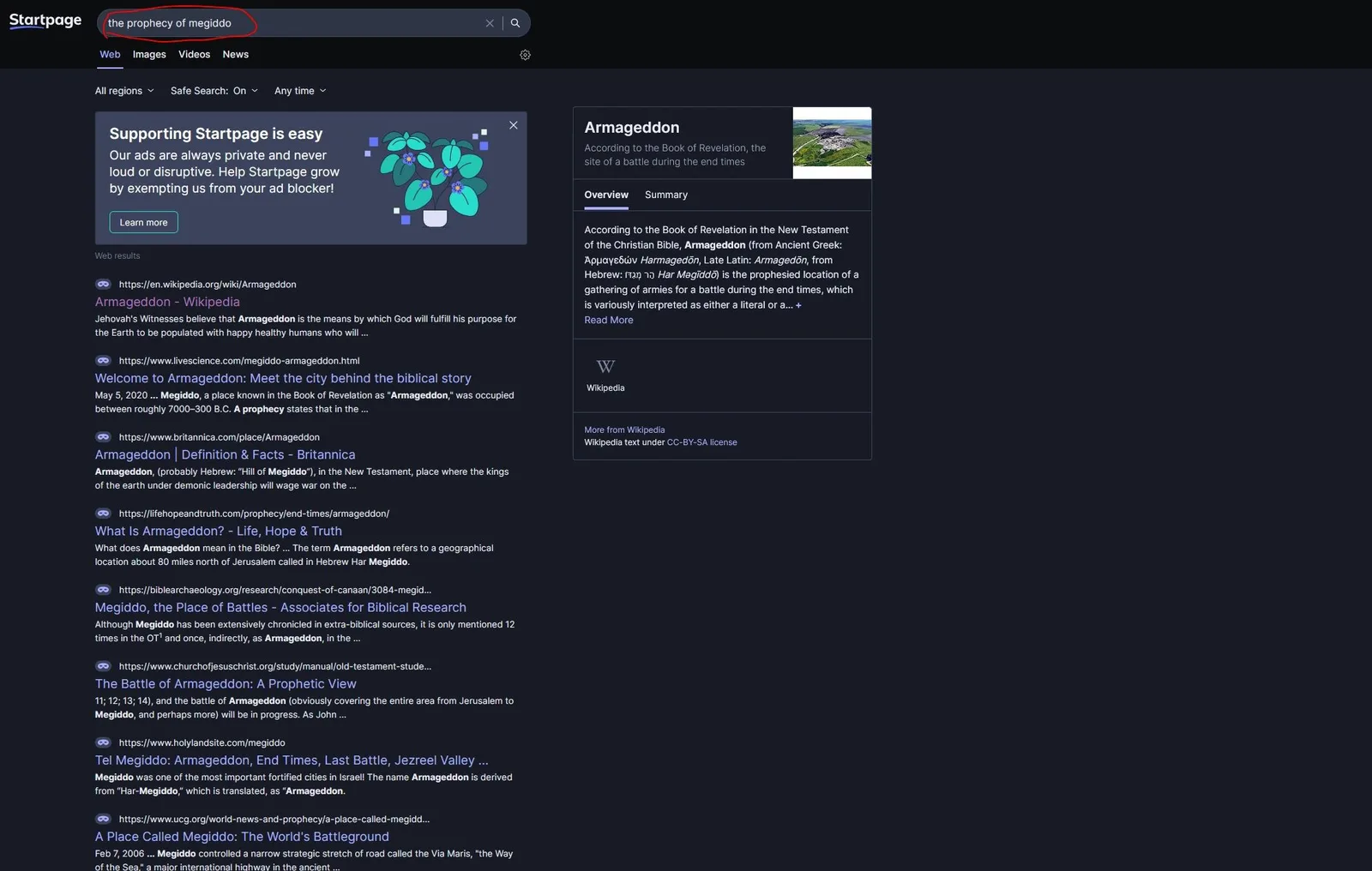Click Read More in the Armageddon panel
1372x871 pixels.
click(x=609, y=320)
